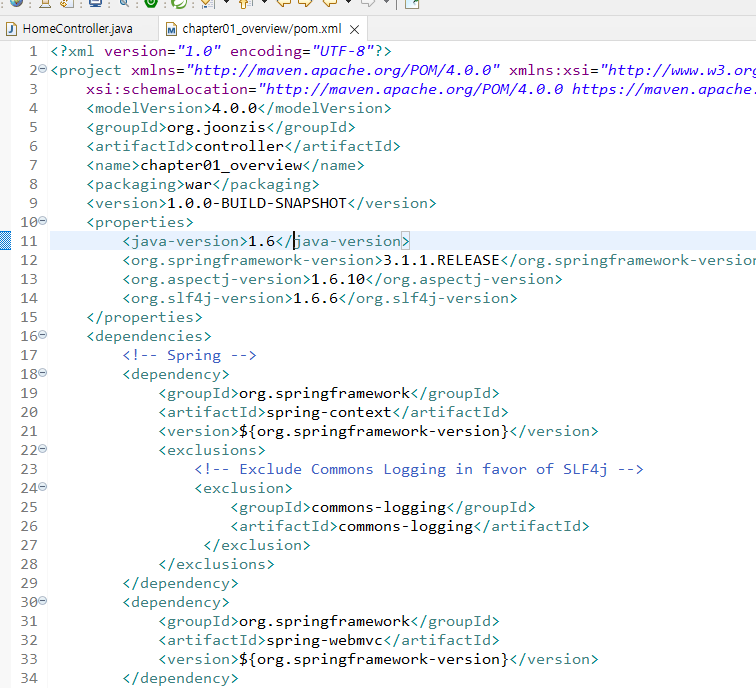Click the groupId commons-logging on line 25

(378, 507)
